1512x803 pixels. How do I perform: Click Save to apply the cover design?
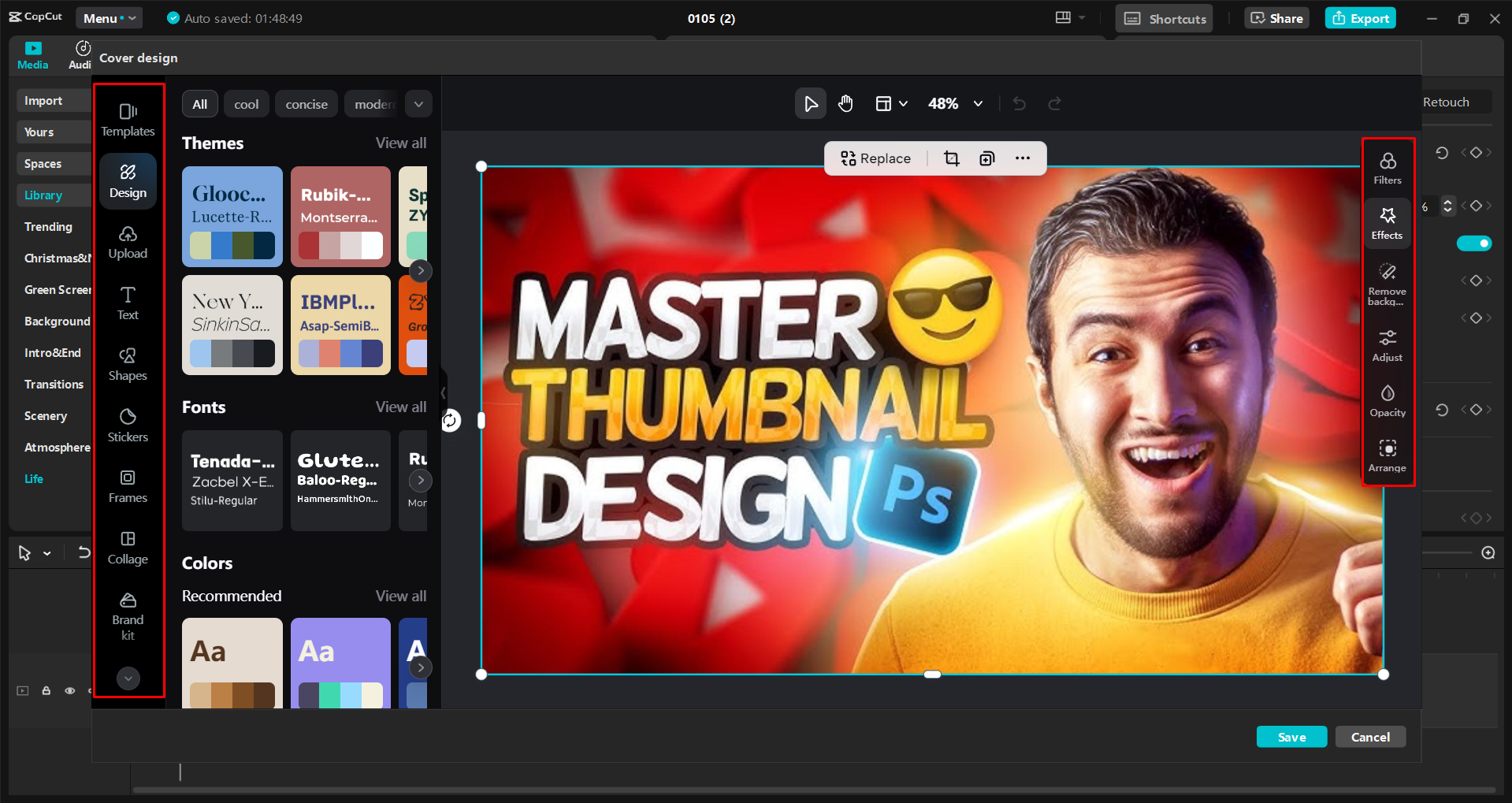click(x=1291, y=736)
